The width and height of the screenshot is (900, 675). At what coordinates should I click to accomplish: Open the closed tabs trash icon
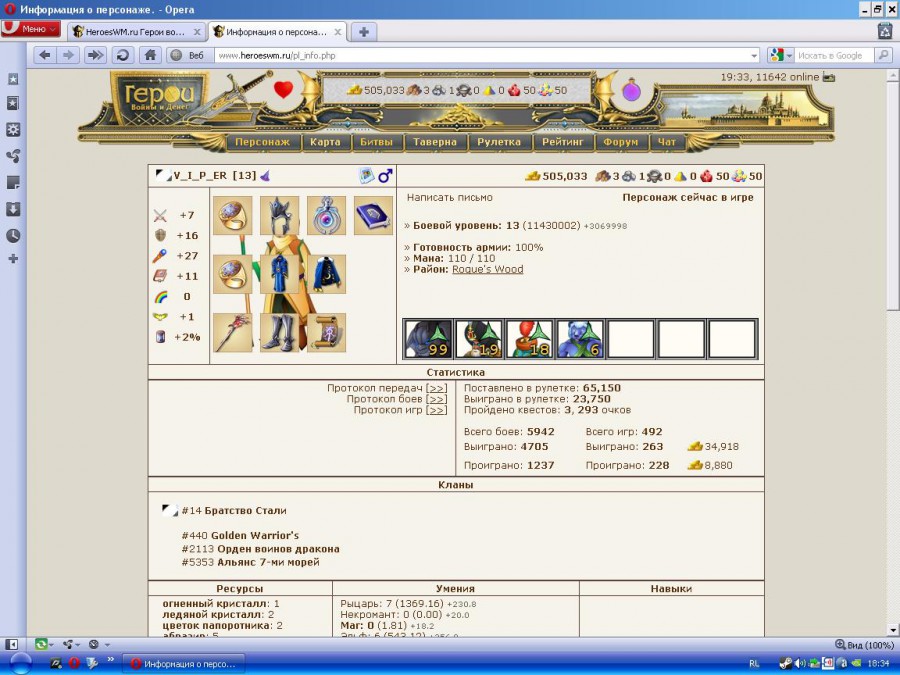[x=885, y=31]
